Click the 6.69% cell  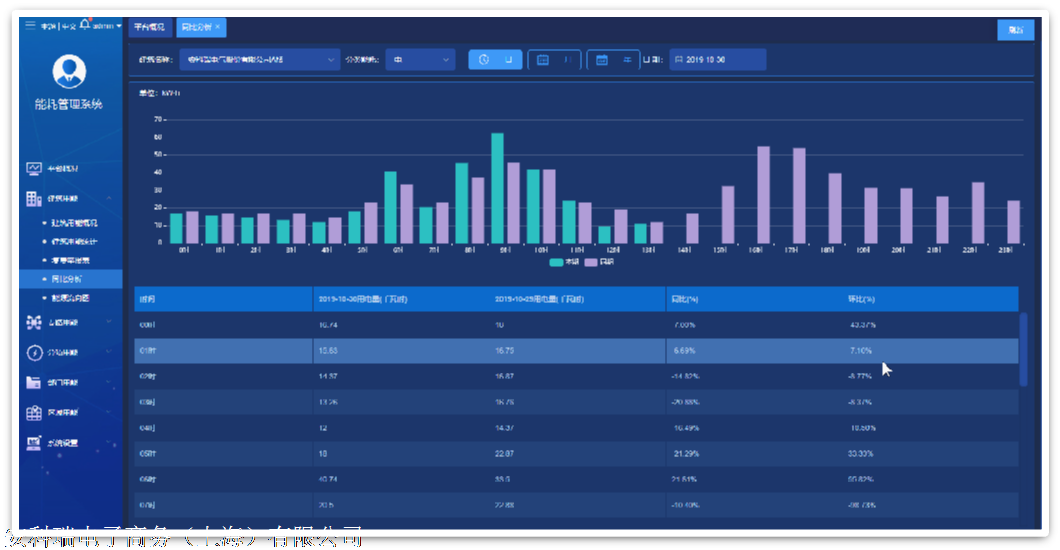(x=684, y=351)
